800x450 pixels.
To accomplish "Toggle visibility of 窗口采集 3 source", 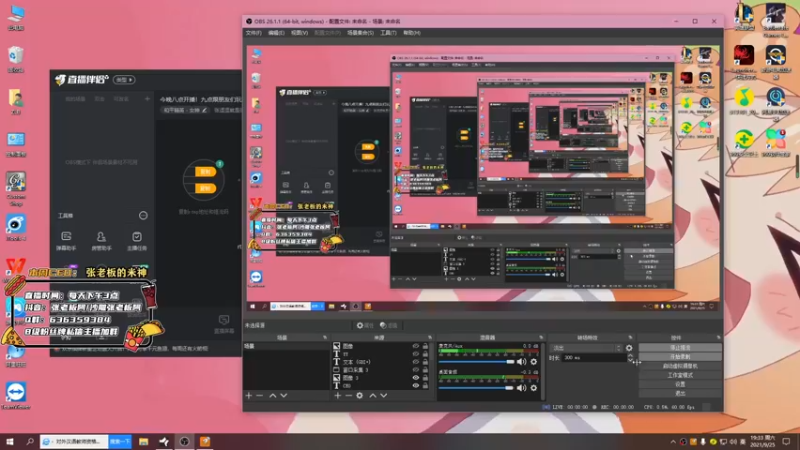I will 415,370.
